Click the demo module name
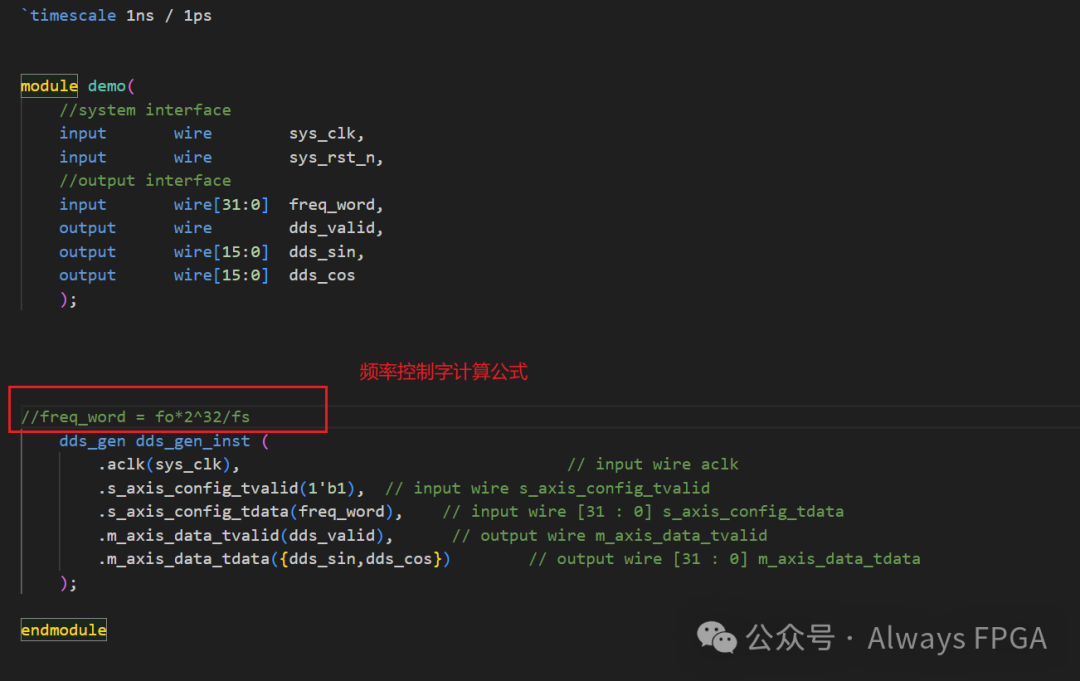Viewport: 1080px width, 681px height. click(107, 86)
